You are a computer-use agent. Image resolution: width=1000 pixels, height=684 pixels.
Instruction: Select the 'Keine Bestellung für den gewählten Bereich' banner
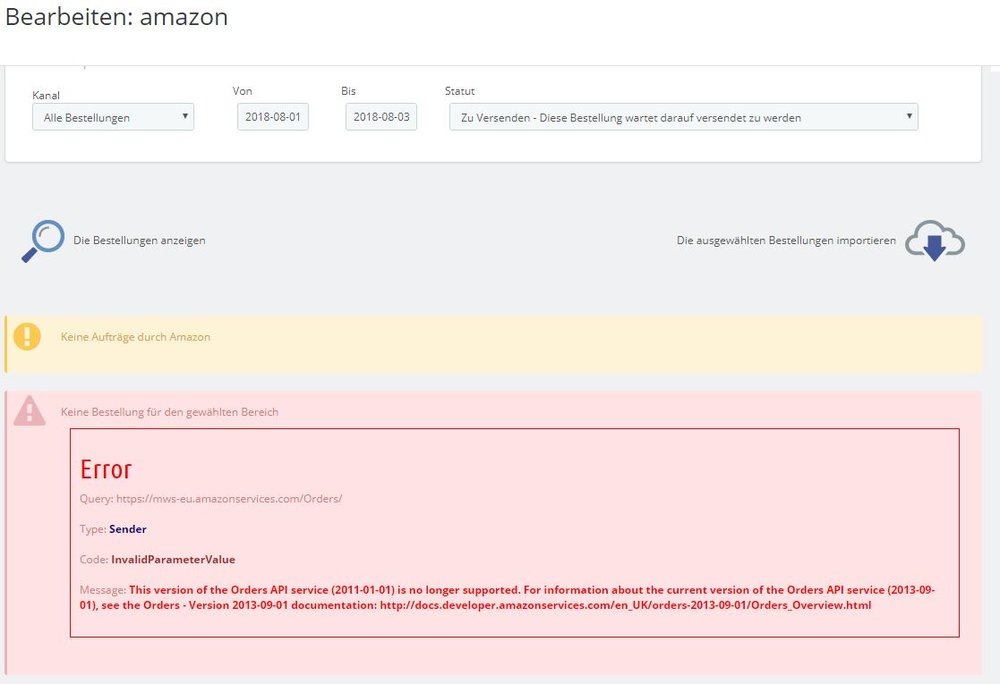pos(168,411)
